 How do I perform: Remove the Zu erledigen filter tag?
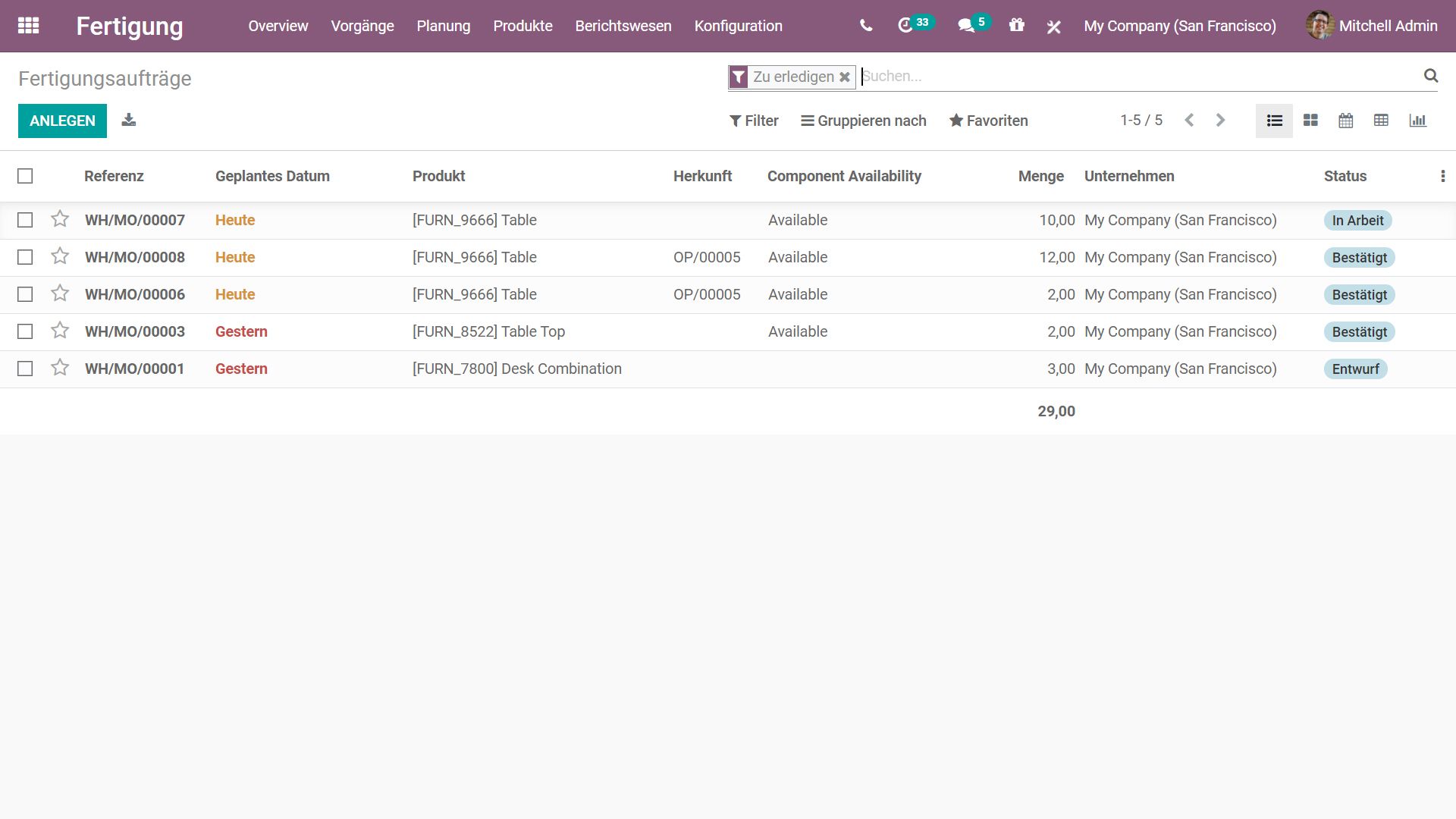pos(844,77)
